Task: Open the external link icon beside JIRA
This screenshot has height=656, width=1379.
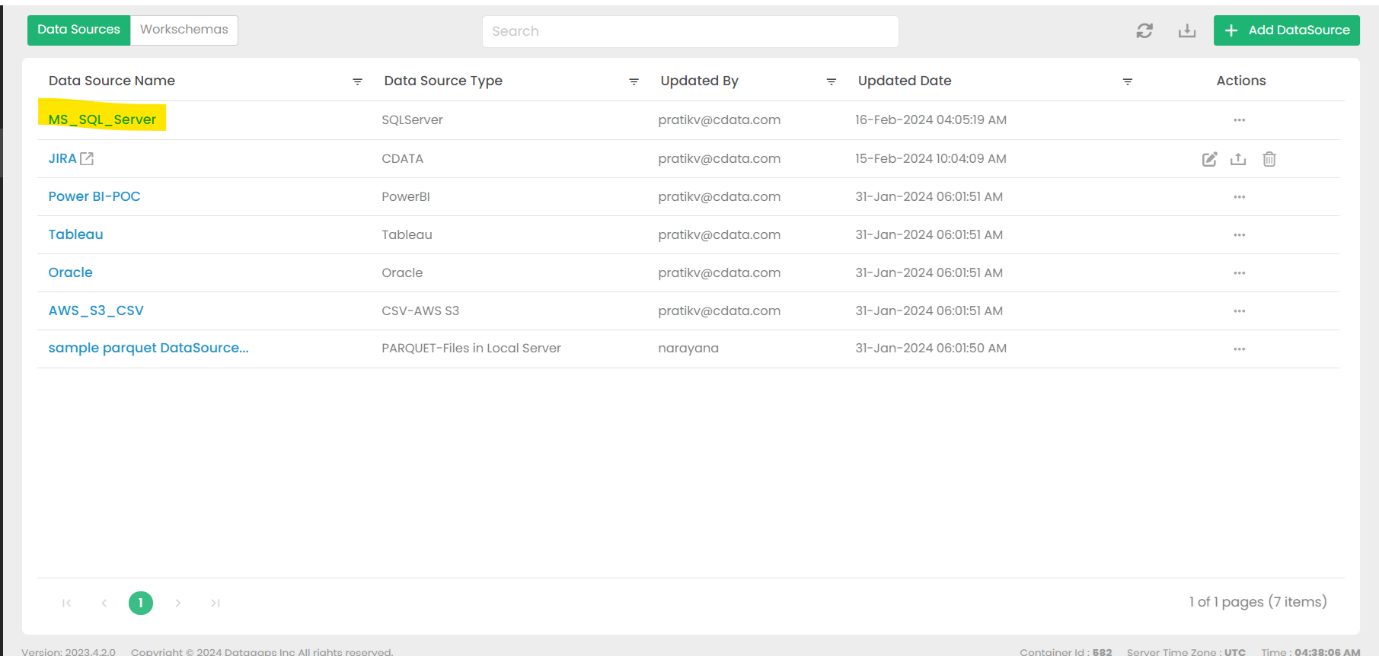Action: [x=87, y=159]
